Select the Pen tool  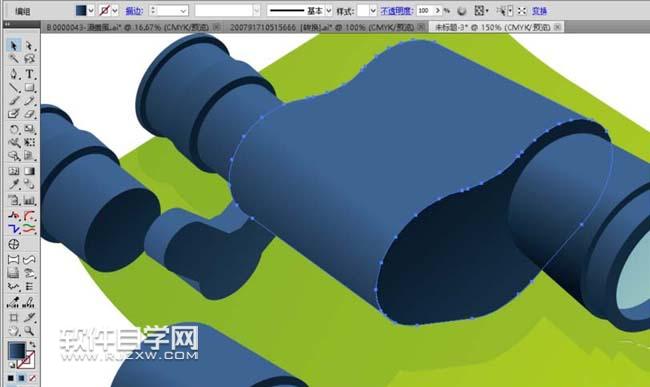[14, 74]
